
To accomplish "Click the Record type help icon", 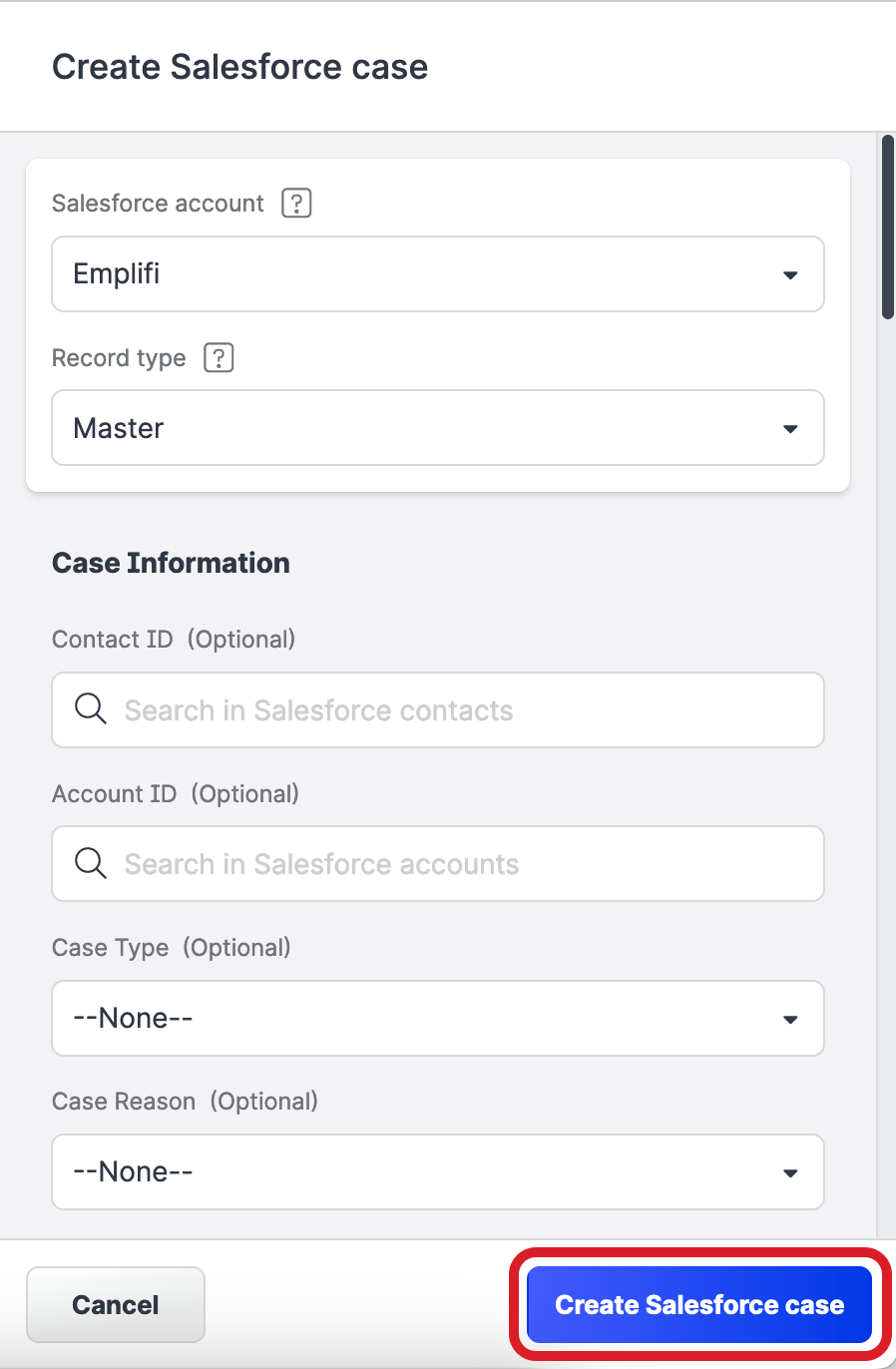I will pyautogui.click(x=219, y=357).
